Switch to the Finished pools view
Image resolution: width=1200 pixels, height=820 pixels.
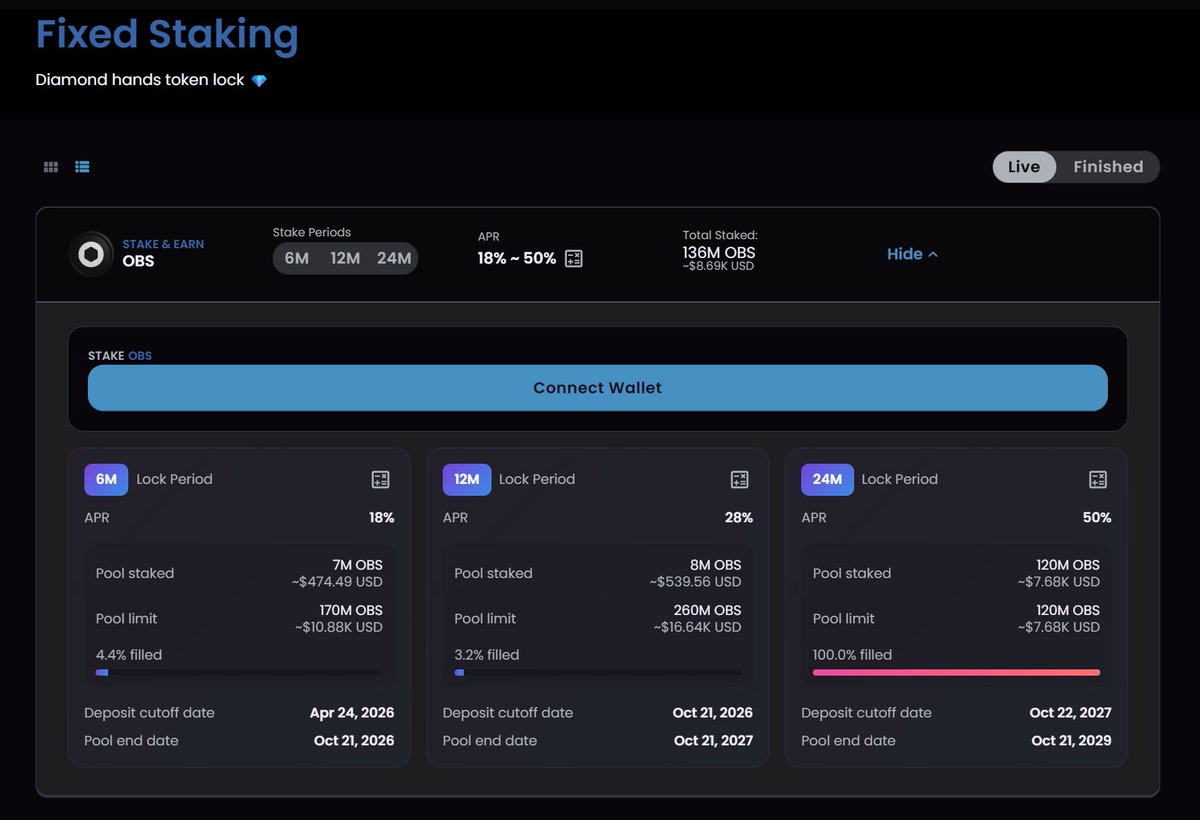(x=1108, y=166)
